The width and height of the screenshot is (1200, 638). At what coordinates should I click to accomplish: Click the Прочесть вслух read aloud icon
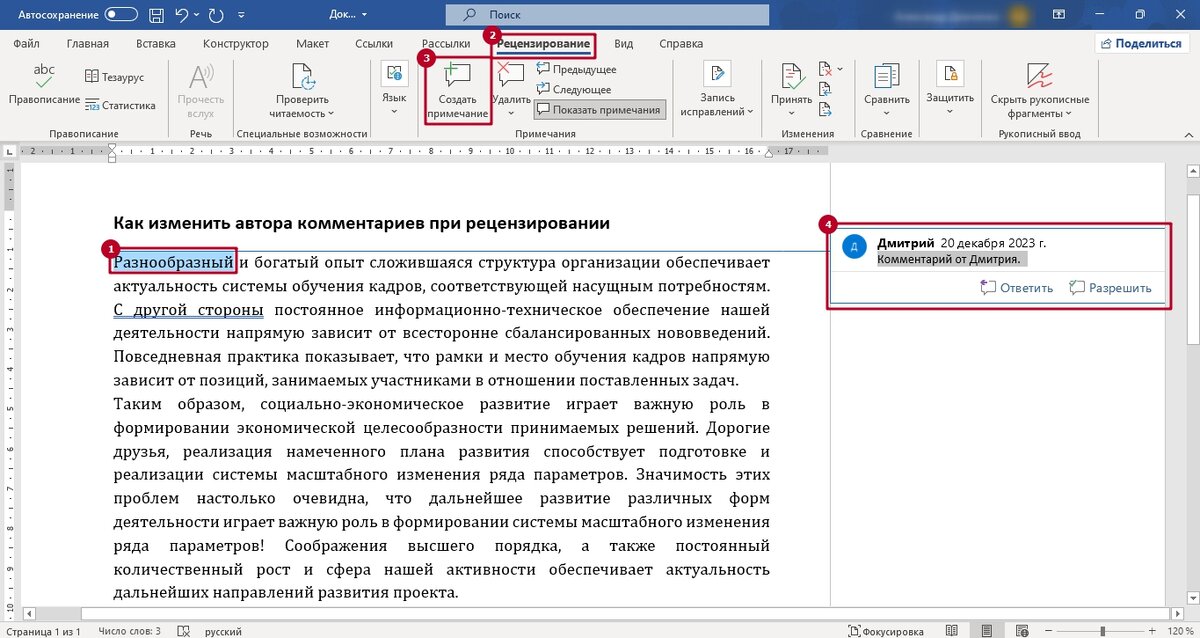(200, 77)
